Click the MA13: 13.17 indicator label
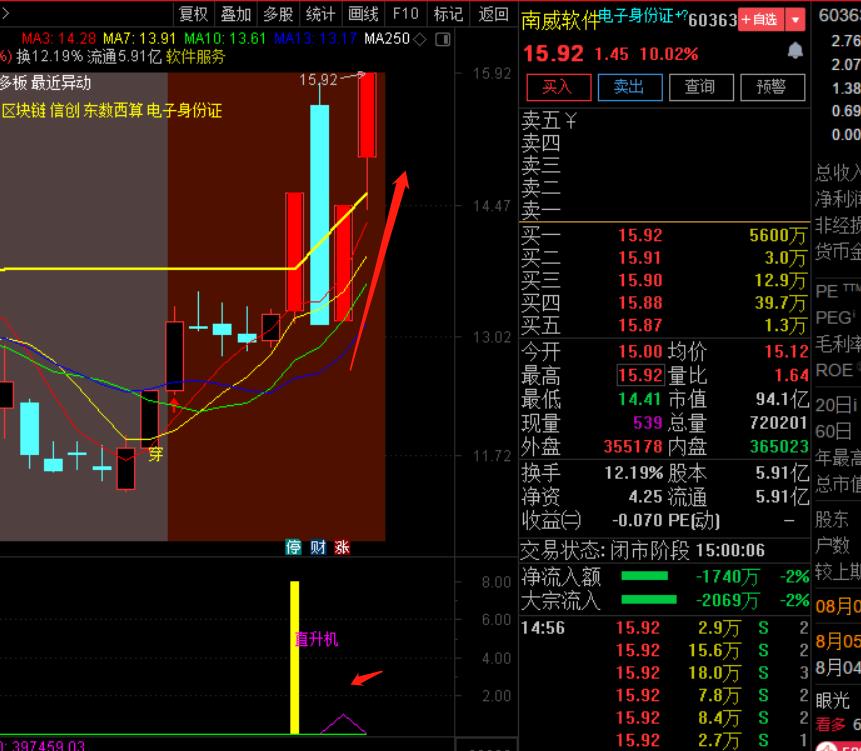 tap(315, 39)
